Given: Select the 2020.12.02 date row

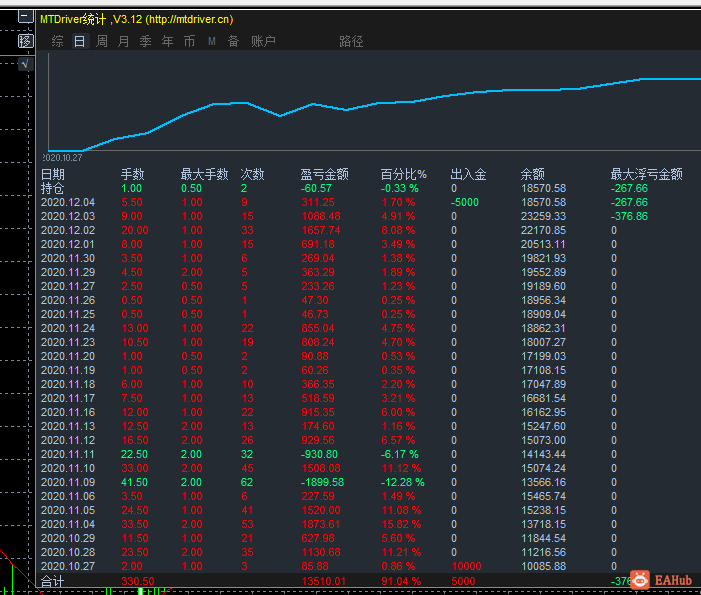Looking at the screenshot, I should [x=68, y=230].
